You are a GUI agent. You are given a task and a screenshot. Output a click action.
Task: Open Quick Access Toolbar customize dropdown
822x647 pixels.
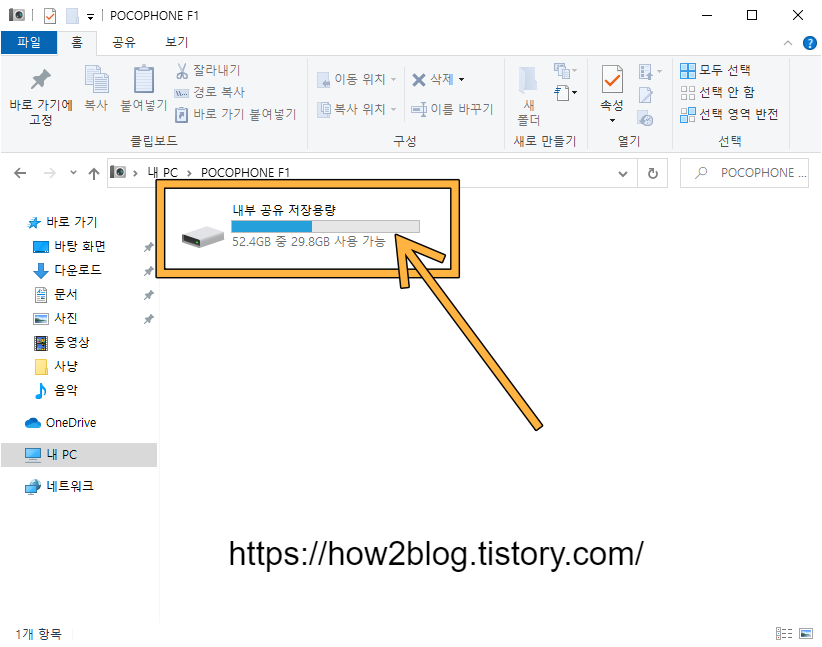point(90,17)
